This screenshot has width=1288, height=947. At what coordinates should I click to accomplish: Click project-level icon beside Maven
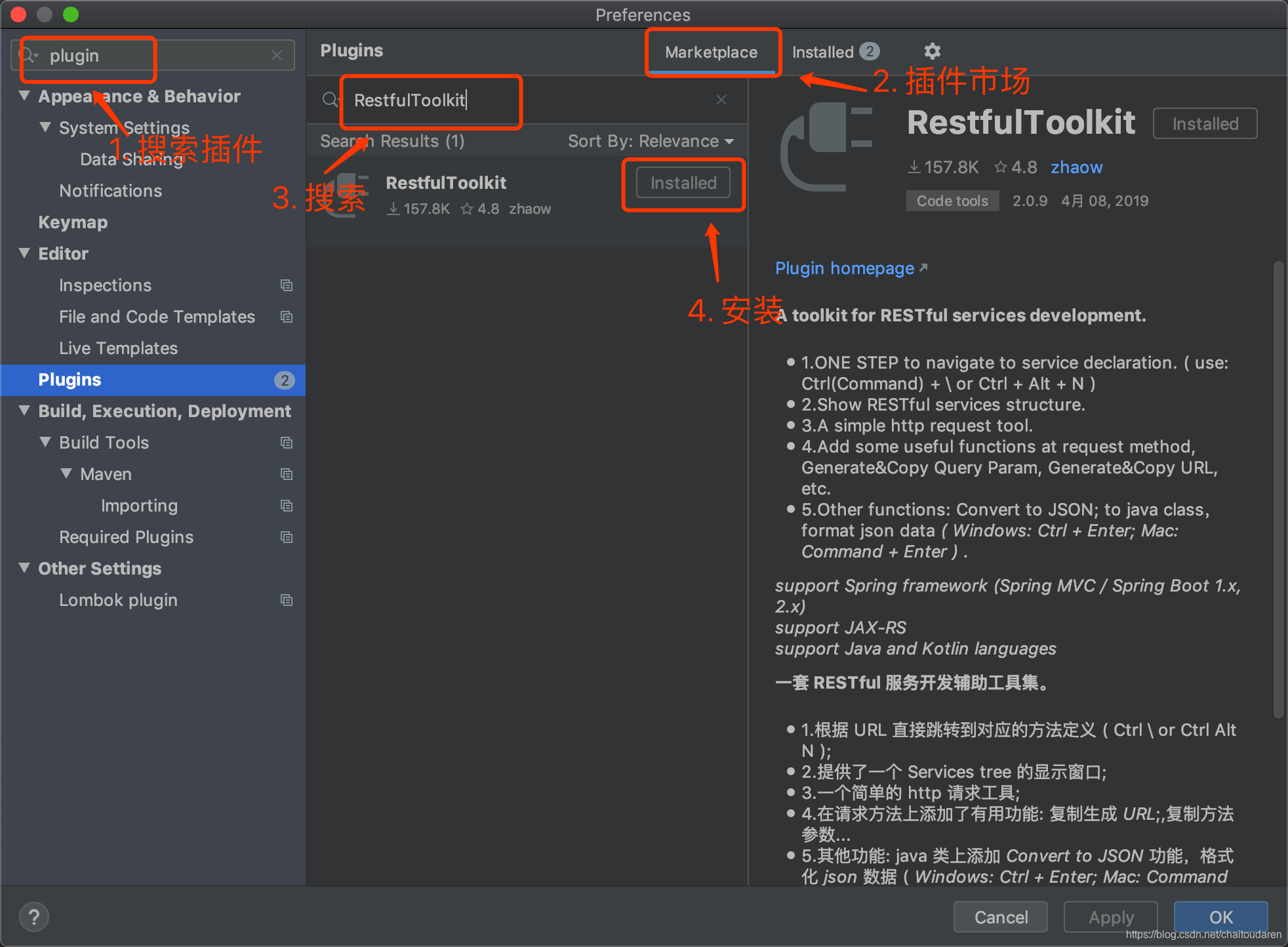tap(287, 474)
